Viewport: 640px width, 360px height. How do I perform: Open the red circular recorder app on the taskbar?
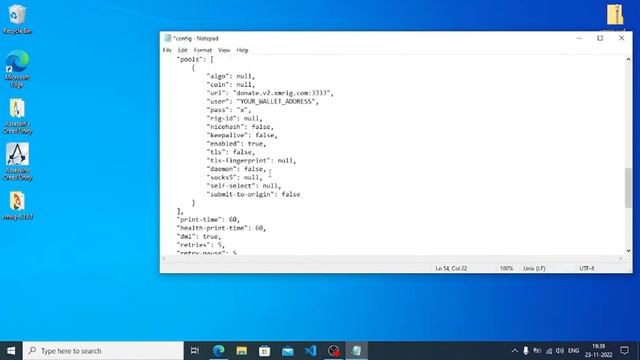click(x=334, y=351)
